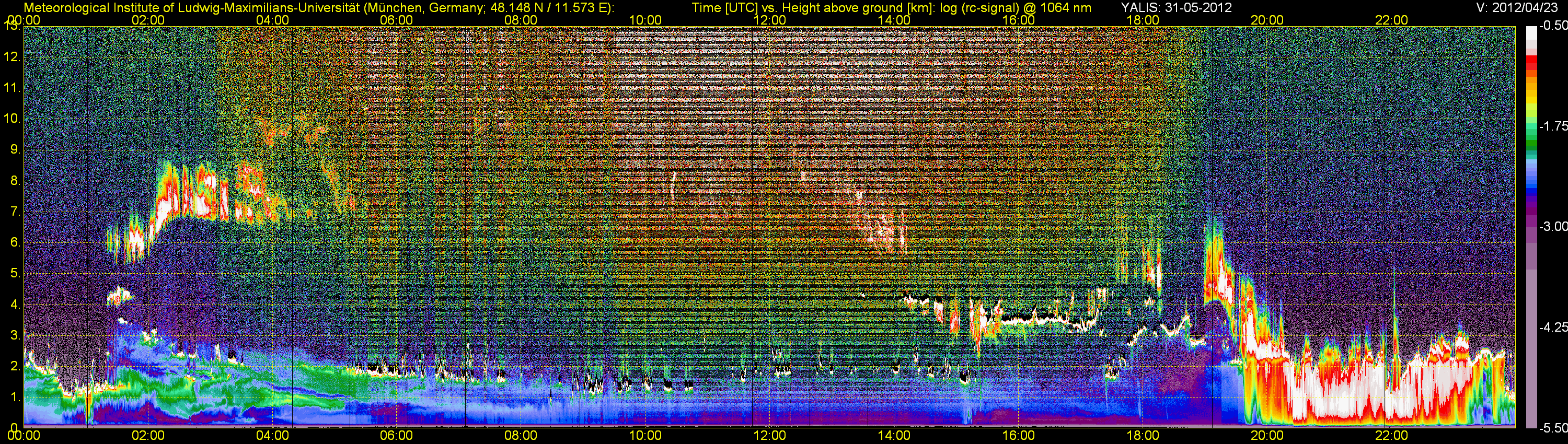Click the 5 km height axis label
Screen dimensions: 1568x444
click(15, 273)
